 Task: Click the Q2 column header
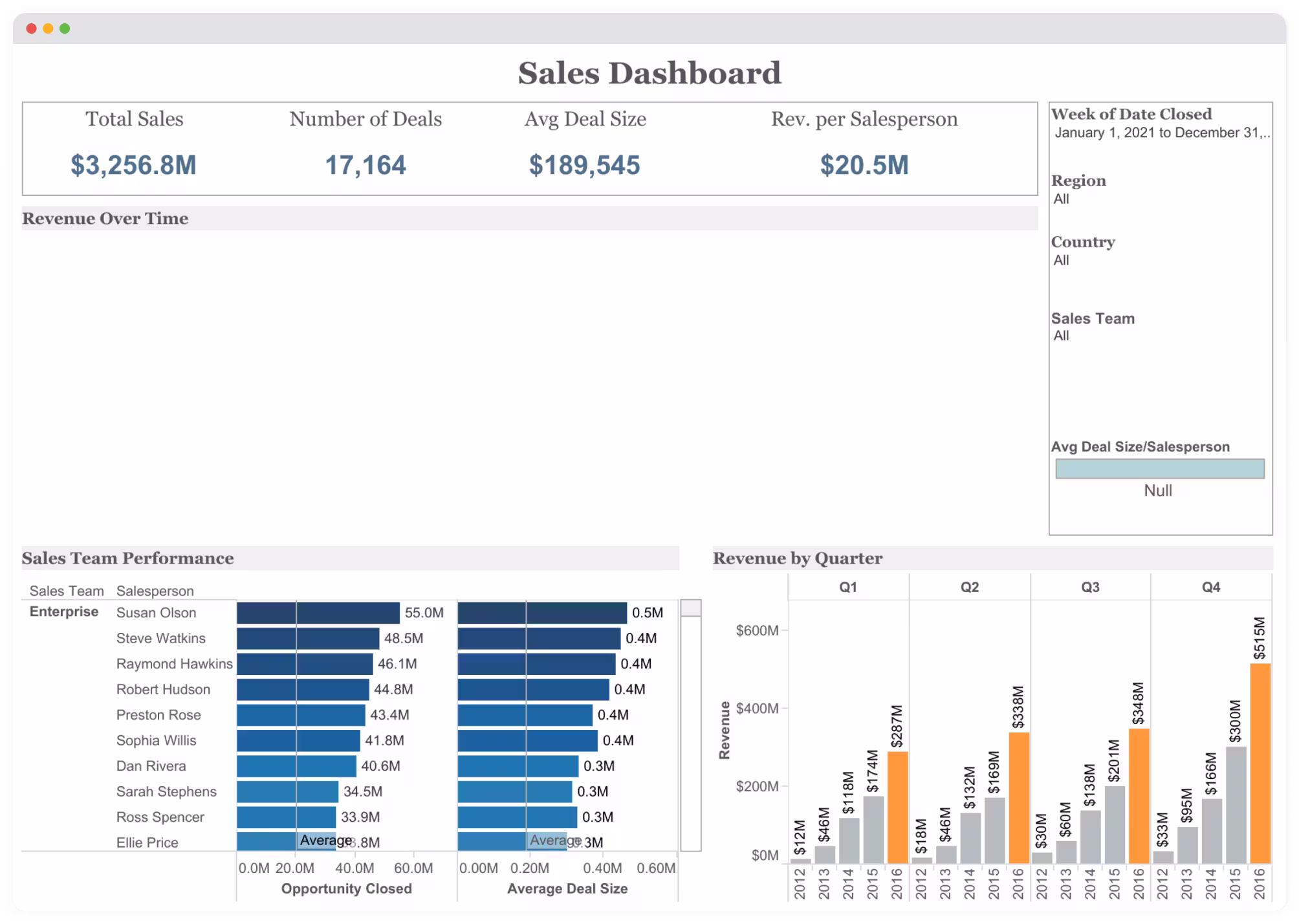(x=970, y=588)
